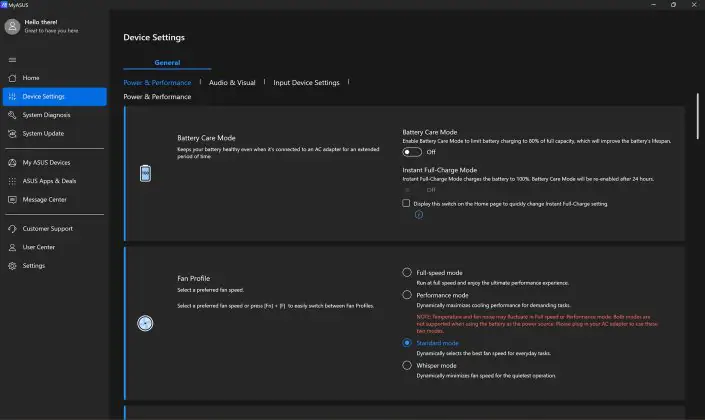
Task: Click the Customer Support headset icon
Action: 12,229
